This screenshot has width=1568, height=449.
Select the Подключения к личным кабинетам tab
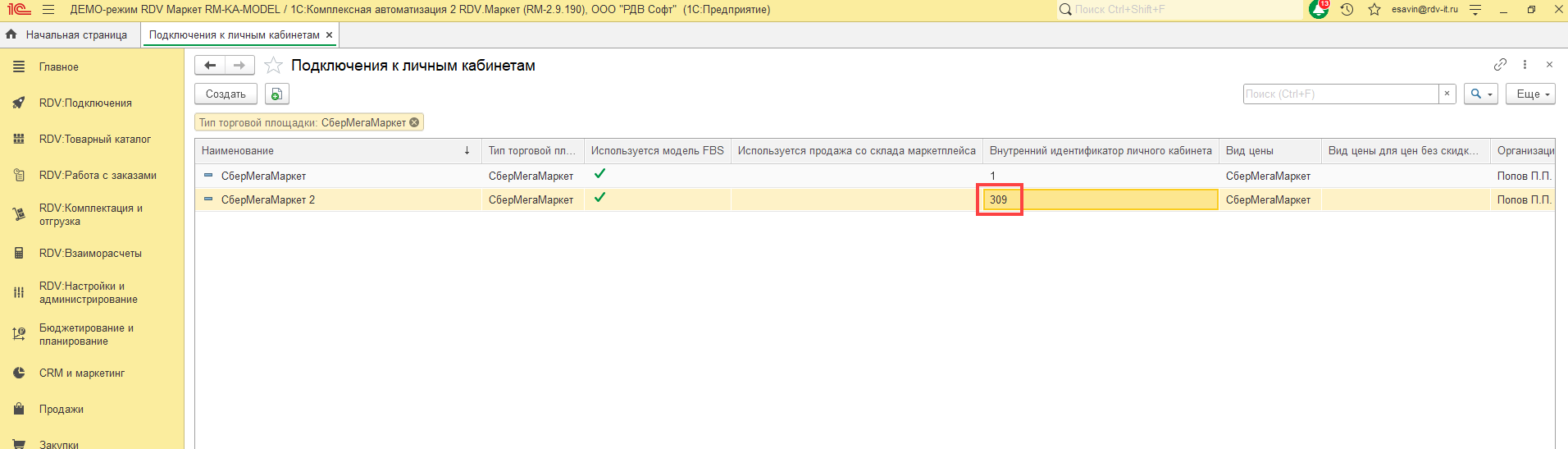coord(235,35)
